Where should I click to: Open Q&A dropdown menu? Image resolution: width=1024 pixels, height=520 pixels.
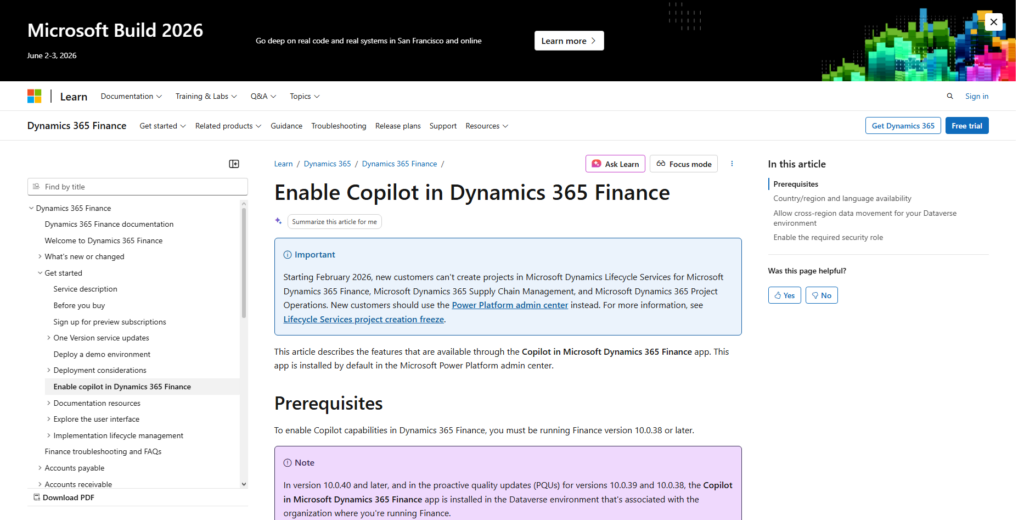pos(263,96)
